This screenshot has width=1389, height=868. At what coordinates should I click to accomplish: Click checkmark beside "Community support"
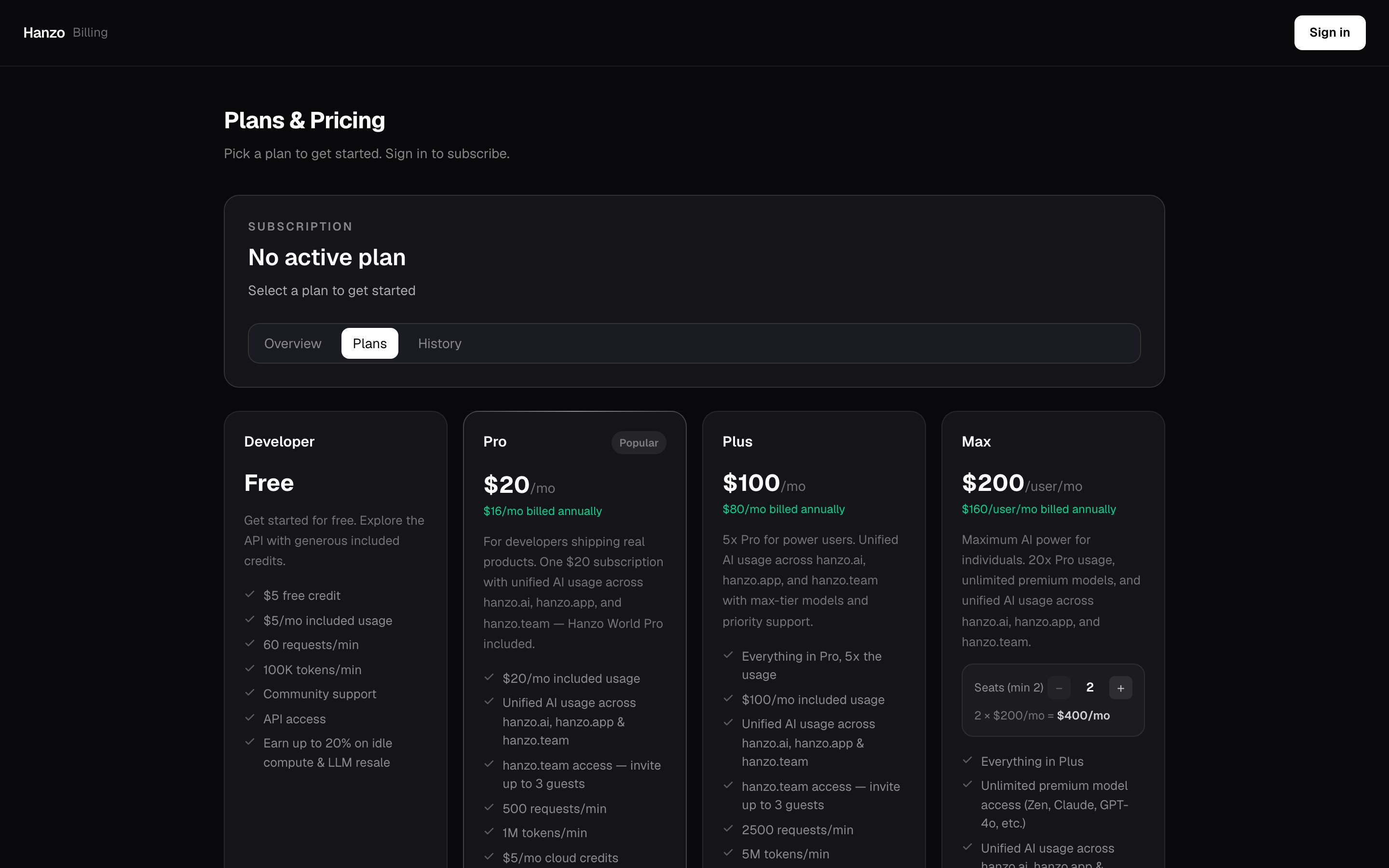[250, 693]
